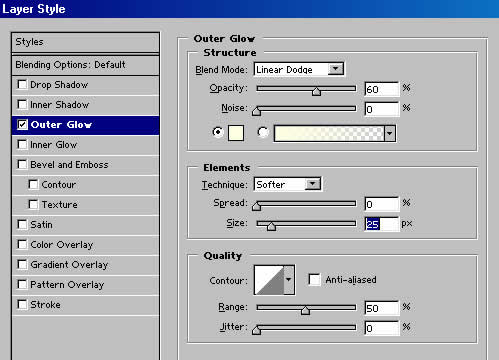Viewport: 499px width, 360px height.
Task: Expand the Contour picker arrow
Action: (289, 280)
